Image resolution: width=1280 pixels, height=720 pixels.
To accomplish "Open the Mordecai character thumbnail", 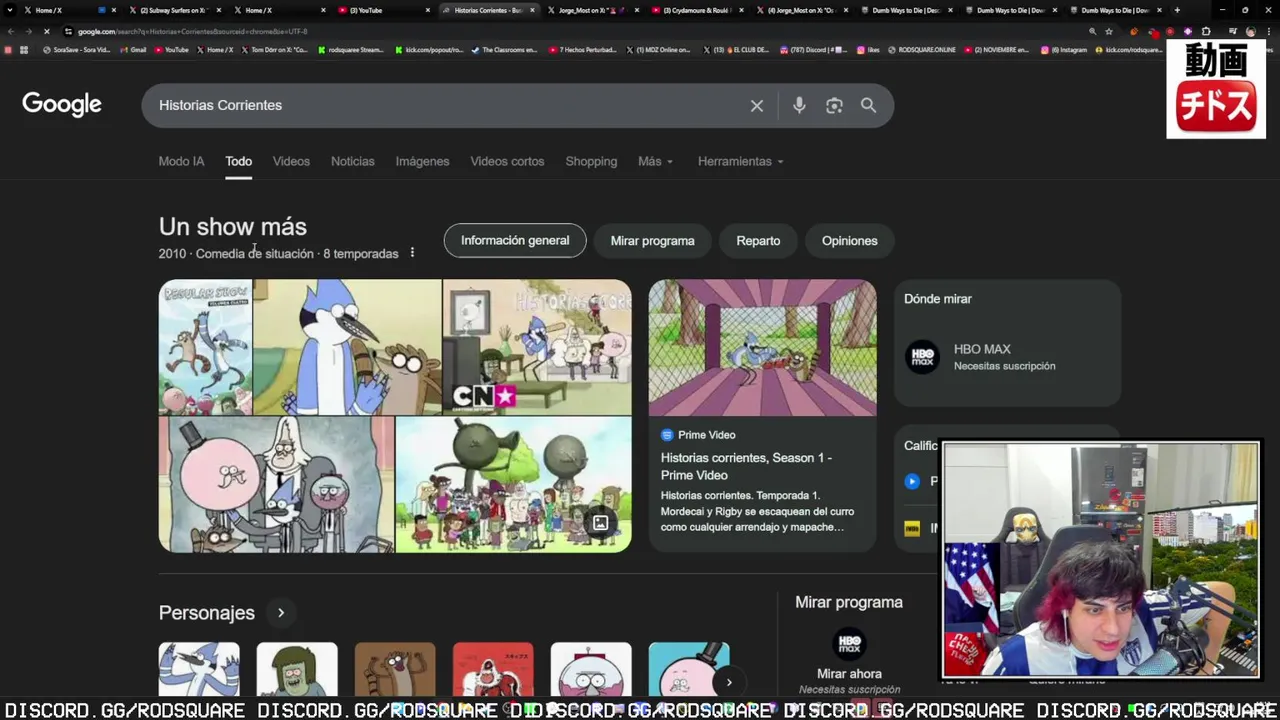I will point(199,669).
